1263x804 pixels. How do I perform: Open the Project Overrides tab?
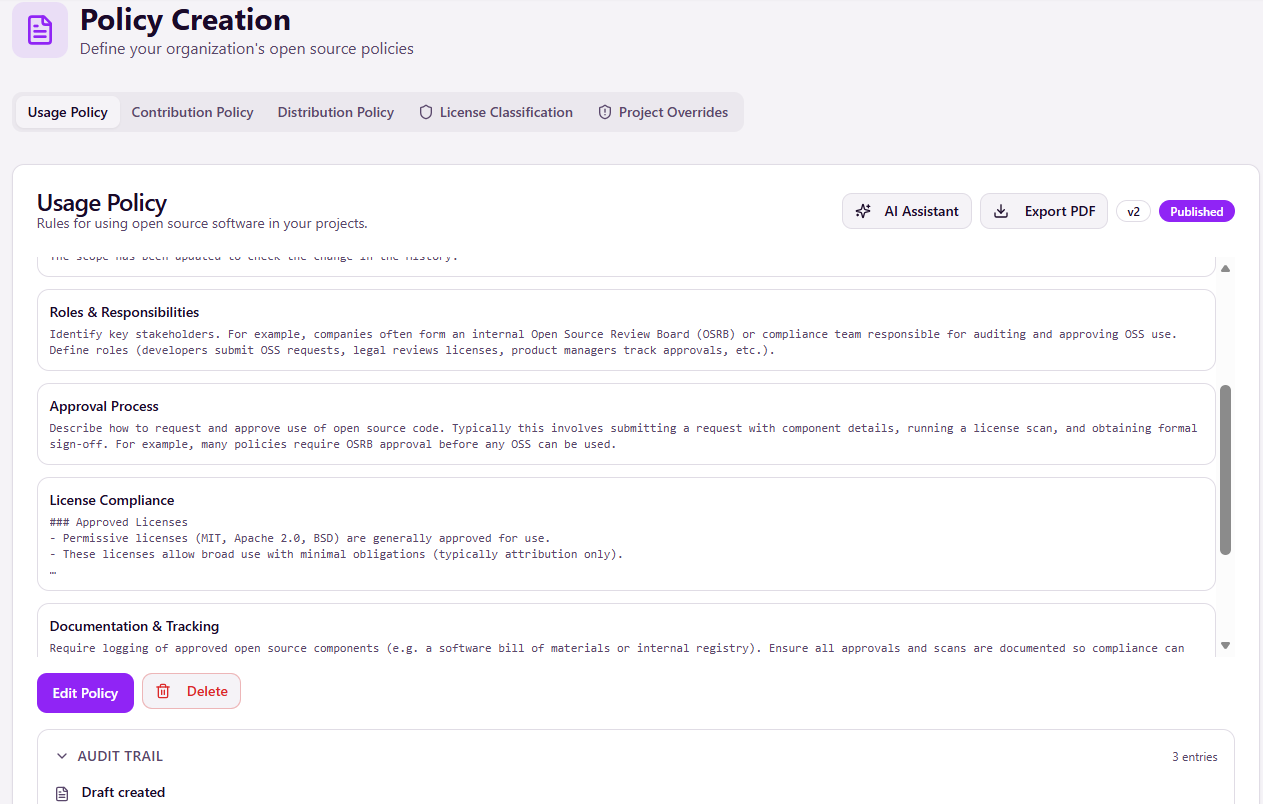[663, 112]
